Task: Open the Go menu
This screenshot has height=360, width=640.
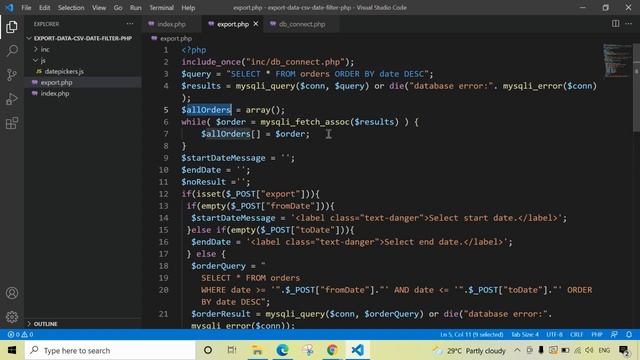Action: tap(118, 8)
